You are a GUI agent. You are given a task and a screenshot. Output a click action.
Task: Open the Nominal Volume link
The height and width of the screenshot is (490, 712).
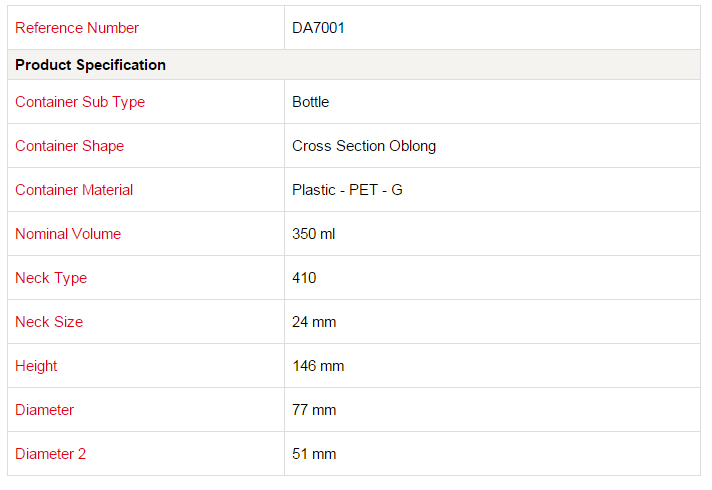tap(68, 234)
